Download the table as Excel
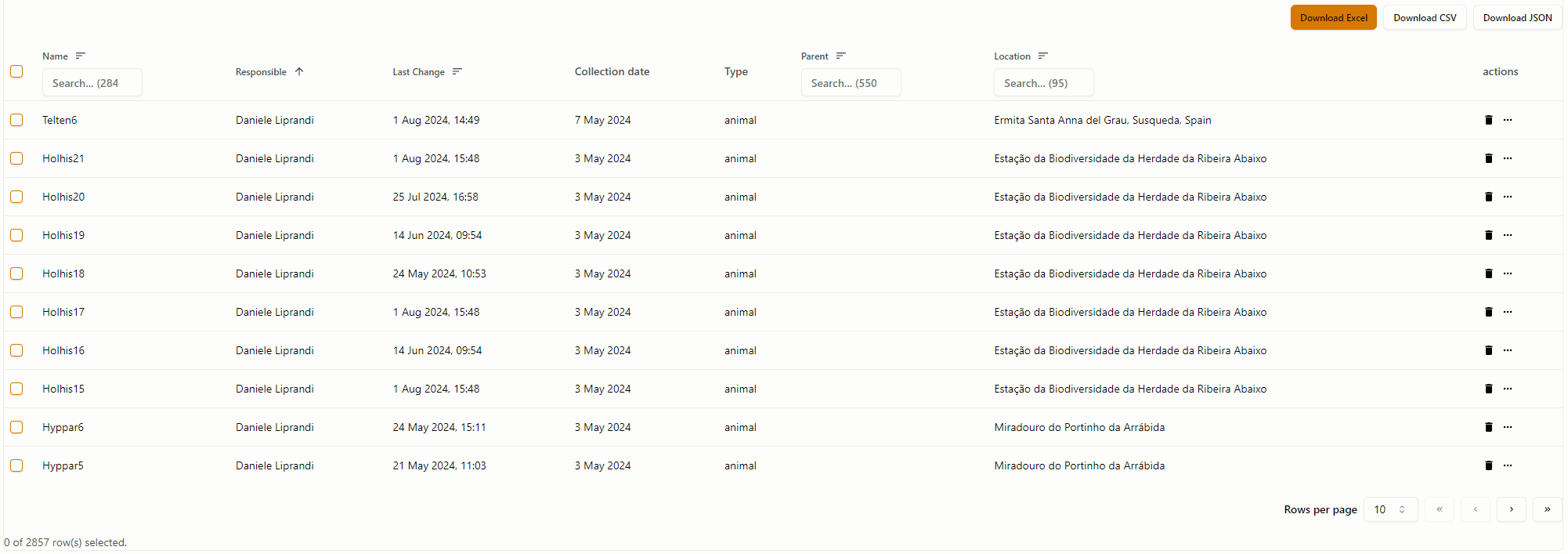Image resolution: width=1568 pixels, height=554 pixels. 1333,17
